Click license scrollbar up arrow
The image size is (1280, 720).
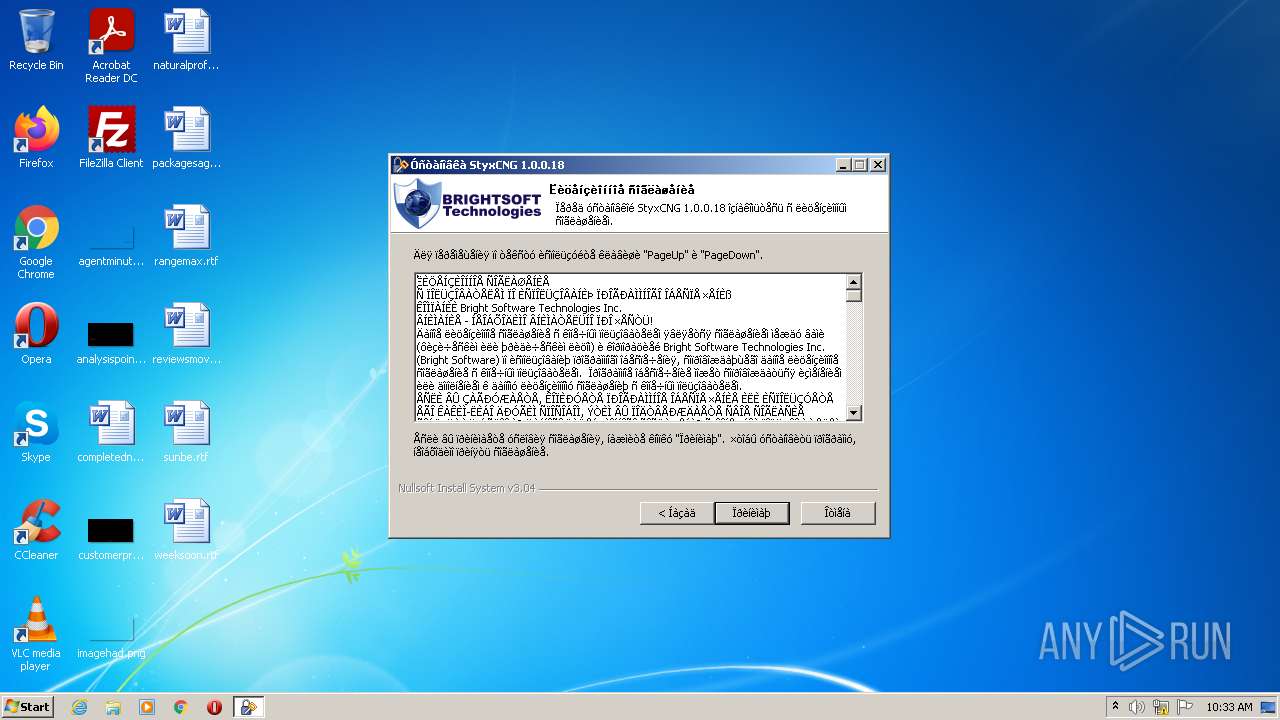[x=854, y=281]
